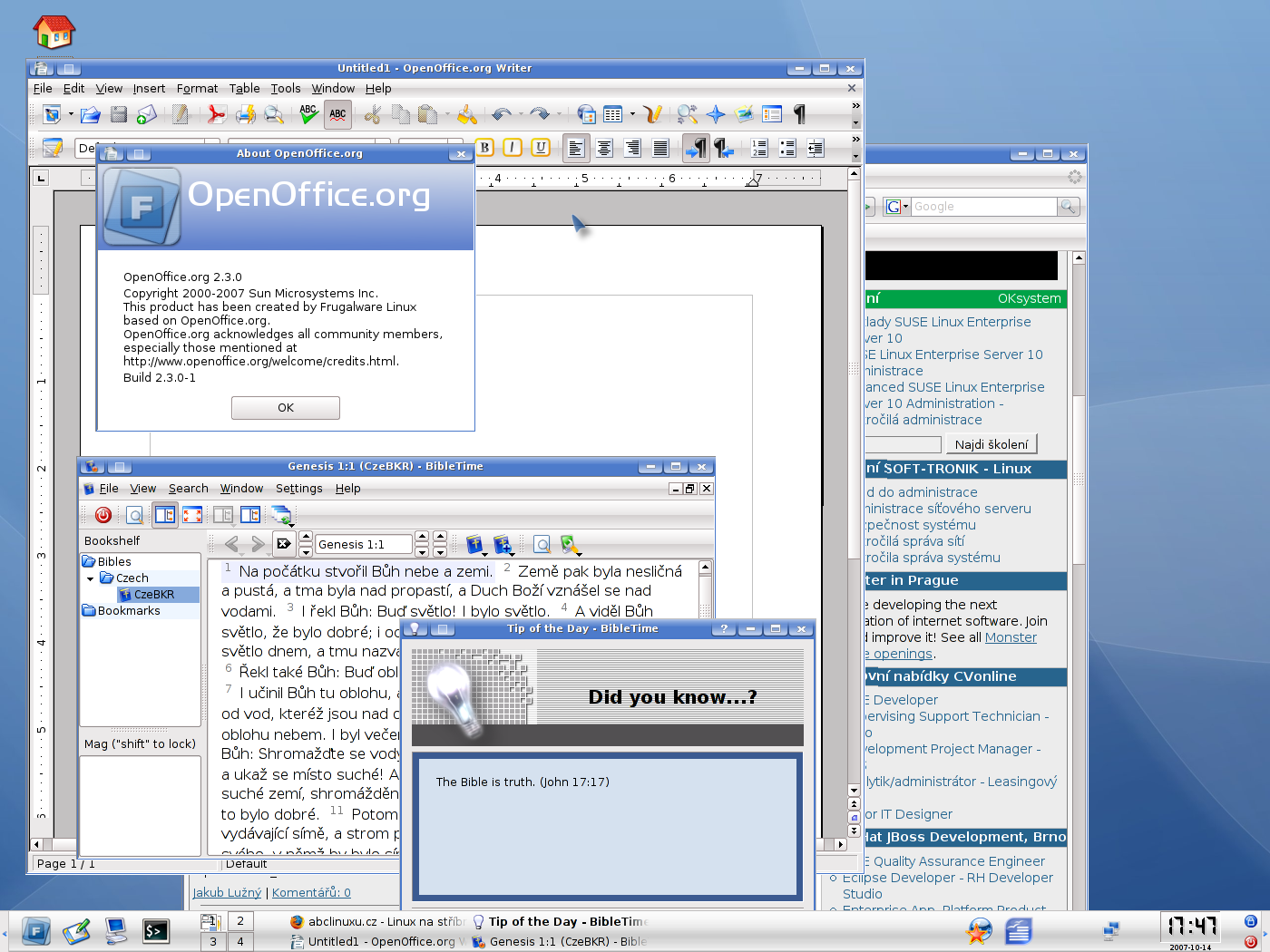Click the Undo arrow in Writer toolbar
The image size is (1270, 952).
pyautogui.click(x=500, y=114)
